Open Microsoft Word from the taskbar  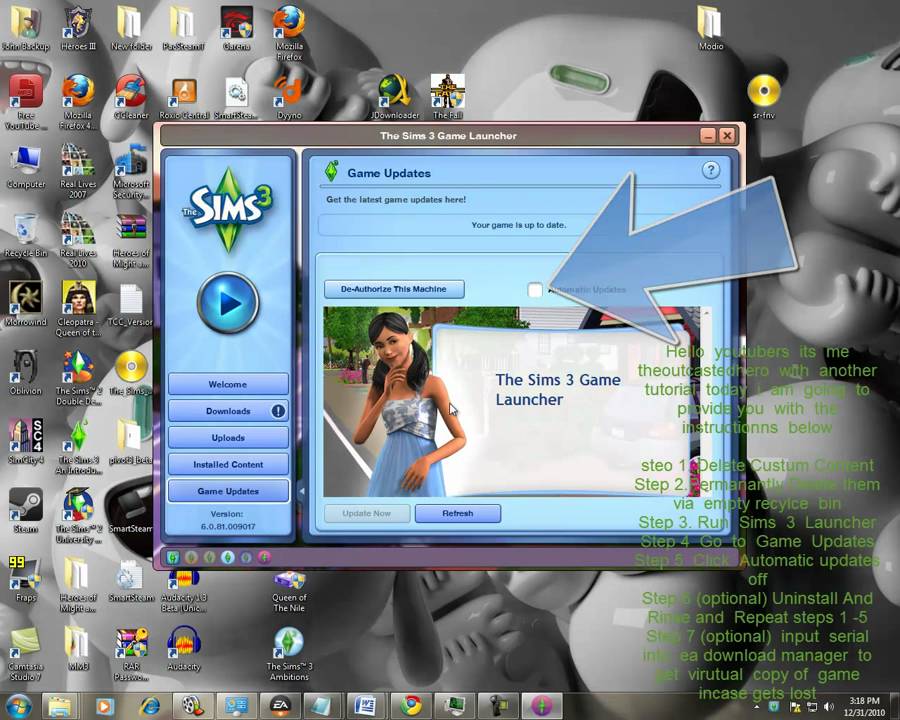tap(366, 706)
